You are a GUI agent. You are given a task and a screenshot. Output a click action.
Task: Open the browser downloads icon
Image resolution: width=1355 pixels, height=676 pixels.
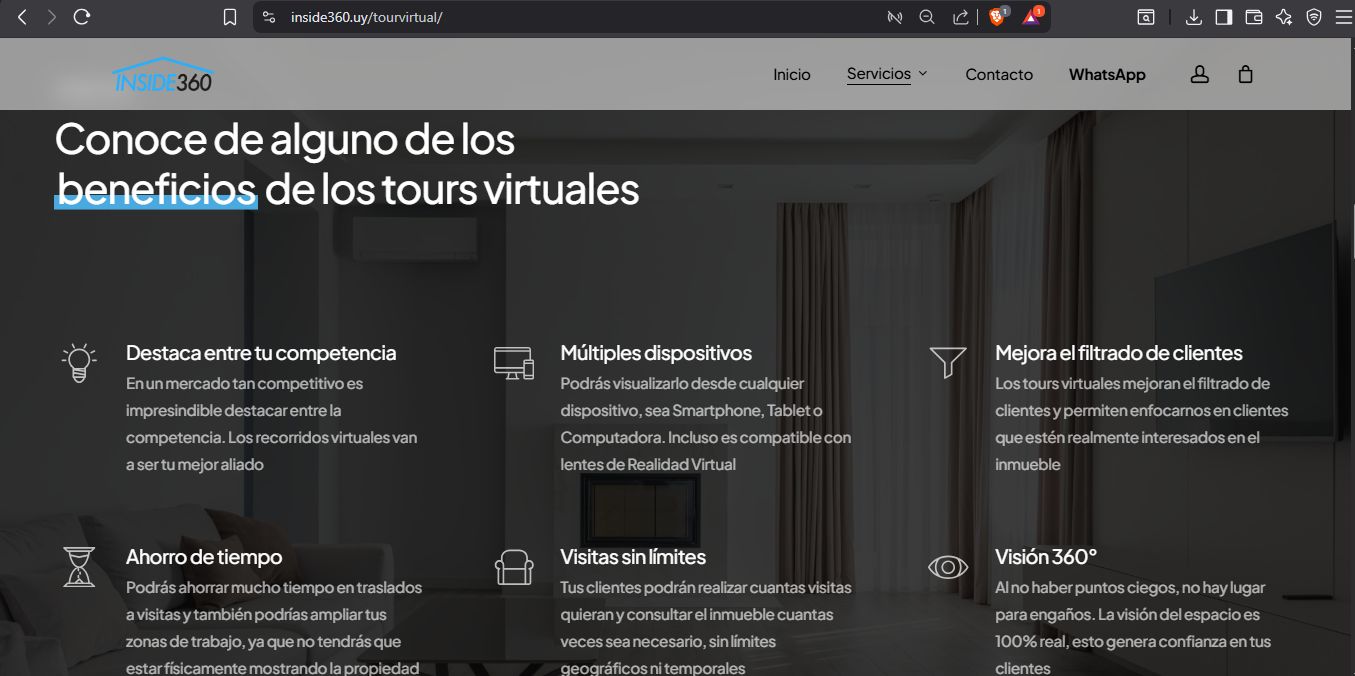[x=1193, y=17]
